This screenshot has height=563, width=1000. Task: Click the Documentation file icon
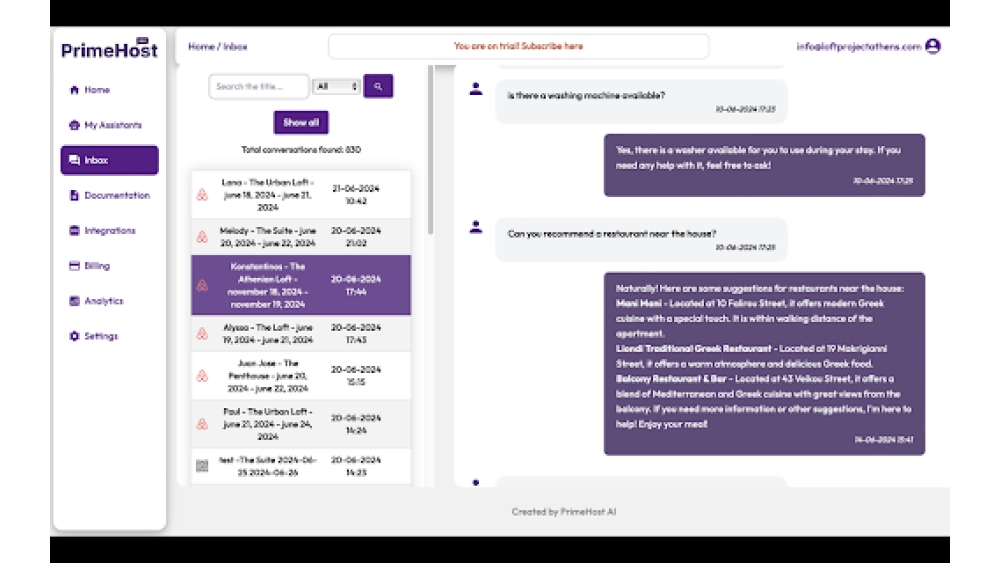pyautogui.click(x=74, y=196)
